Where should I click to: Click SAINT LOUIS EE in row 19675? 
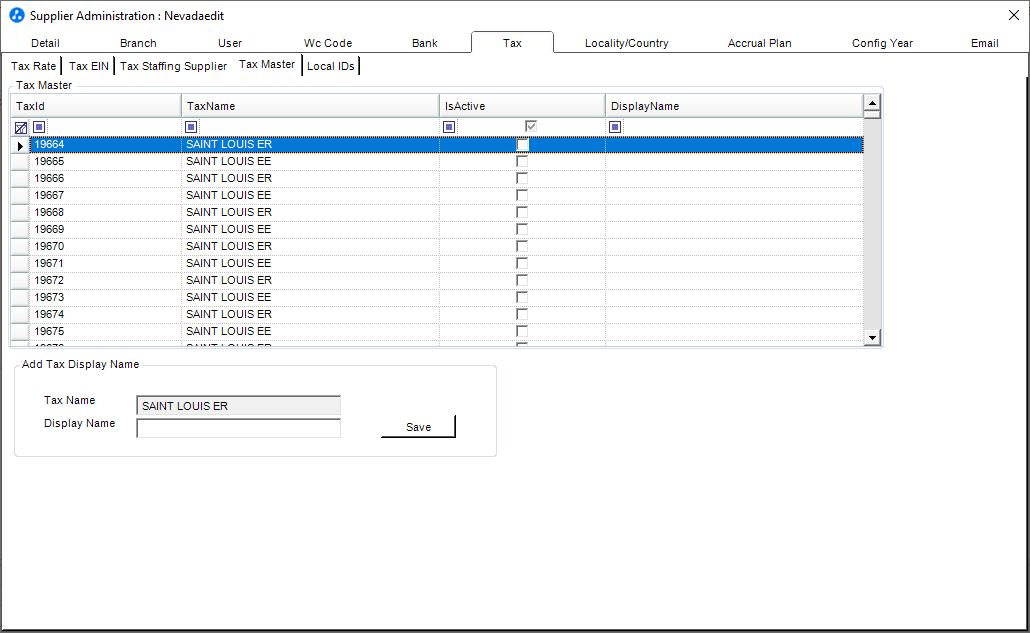pyautogui.click(x=229, y=332)
